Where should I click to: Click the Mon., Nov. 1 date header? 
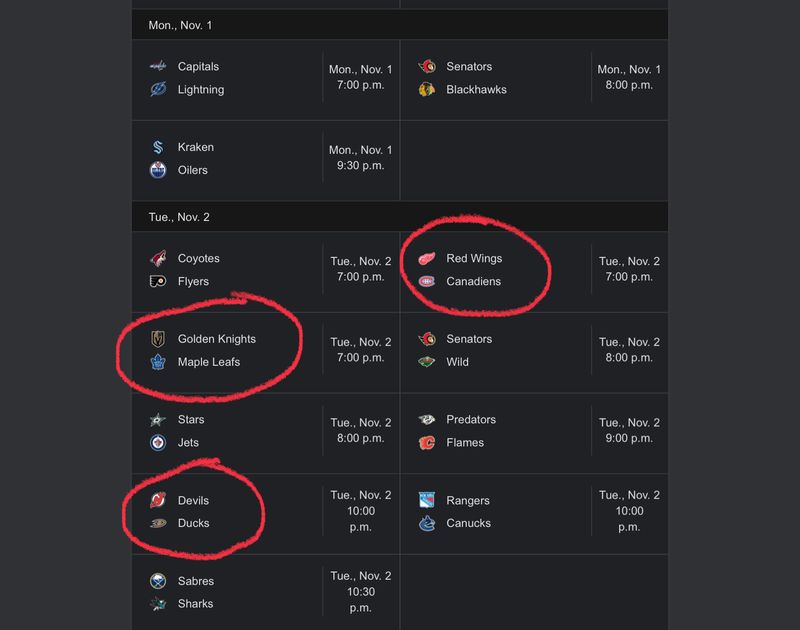[x=180, y=25]
